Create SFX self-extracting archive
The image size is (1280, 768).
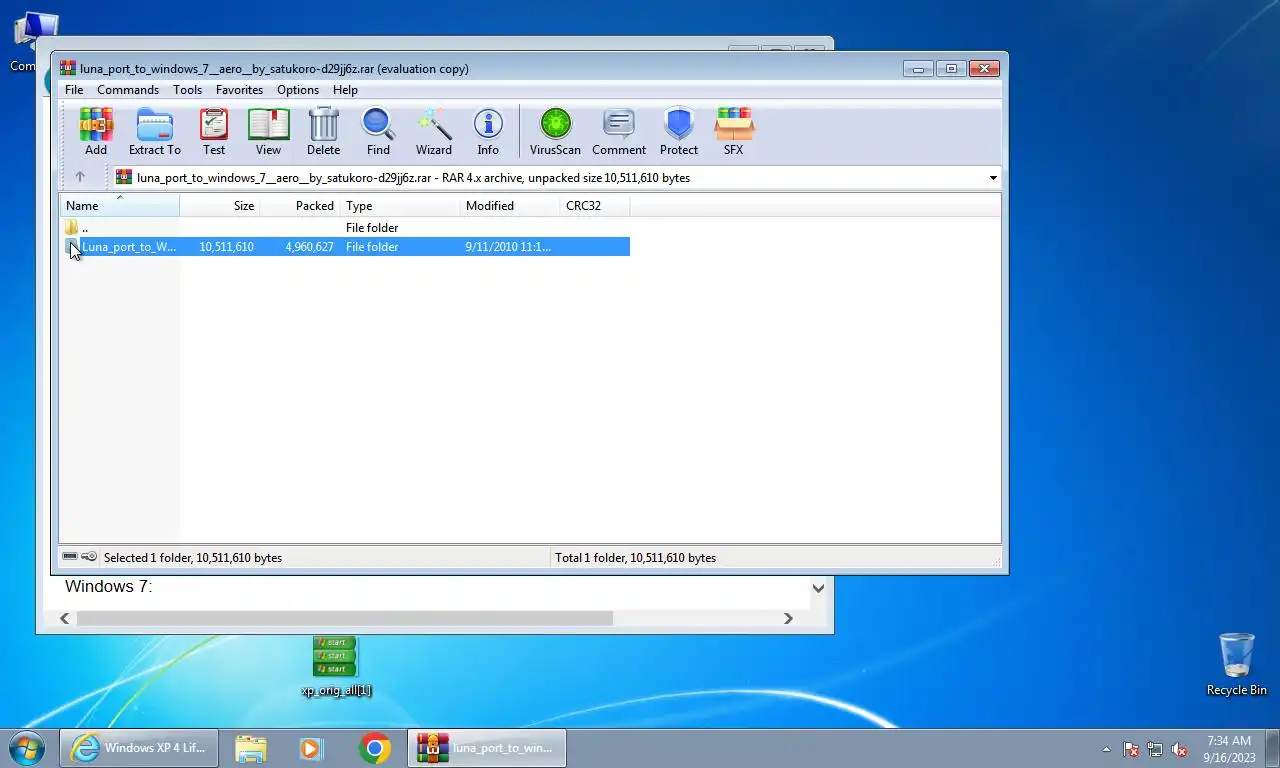pyautogui.click(x=734, y=132)
